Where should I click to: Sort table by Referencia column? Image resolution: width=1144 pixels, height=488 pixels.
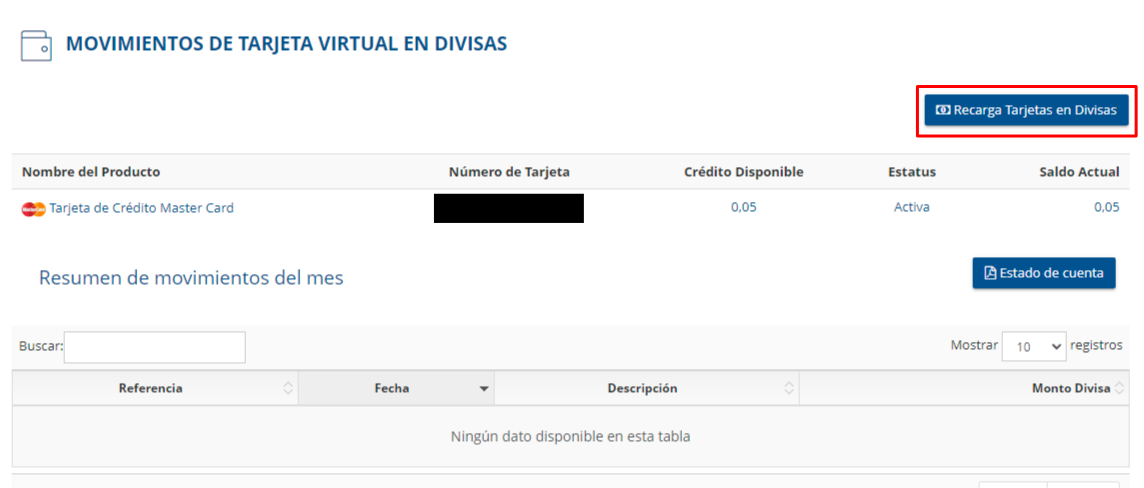(155, 388)
